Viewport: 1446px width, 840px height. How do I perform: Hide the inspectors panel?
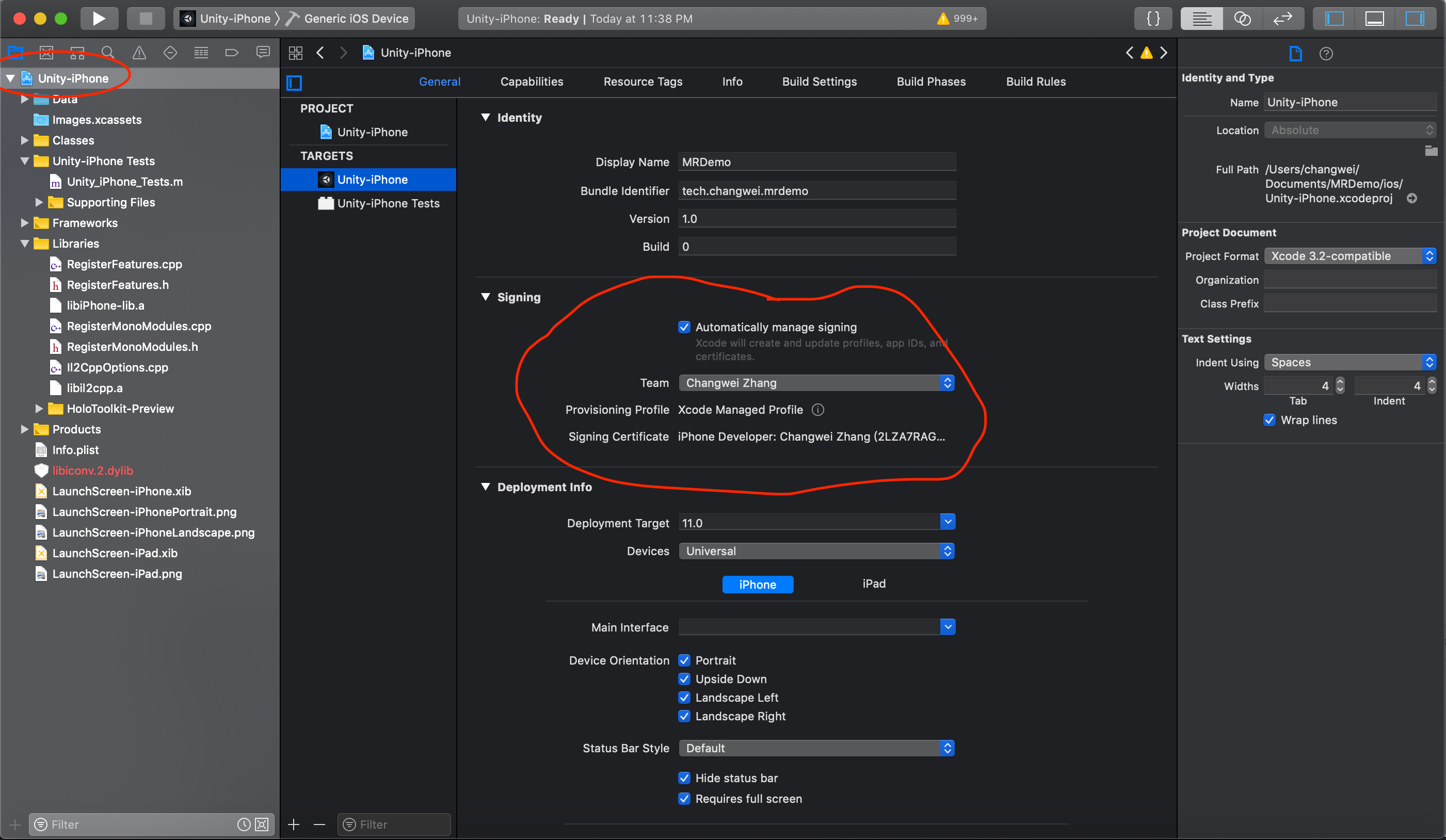(1415, 19)
